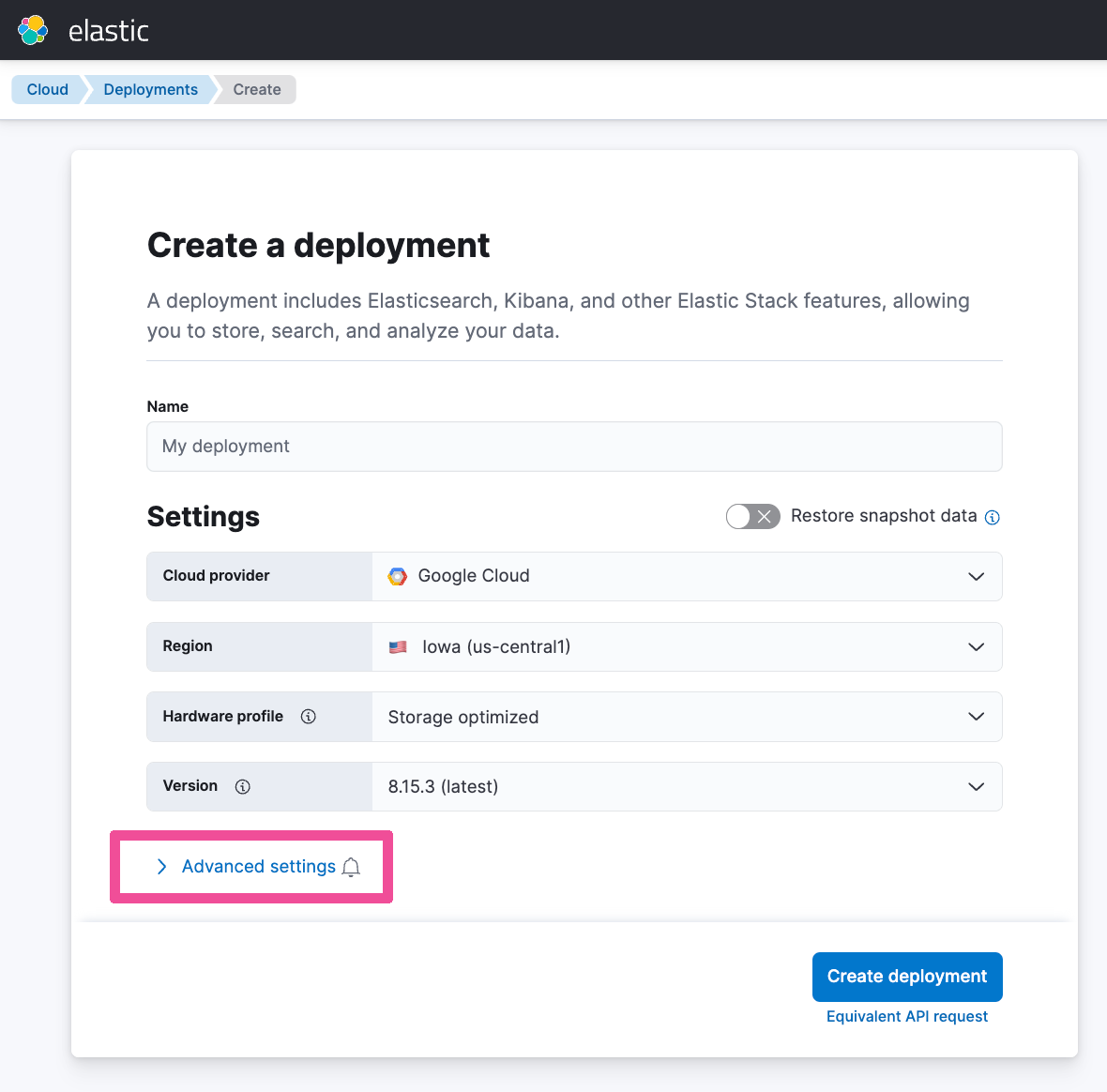Navigate to the Deployments breadcrumb
The height and width of the screenshot is (1092, 1107).
tap(150, 90)
